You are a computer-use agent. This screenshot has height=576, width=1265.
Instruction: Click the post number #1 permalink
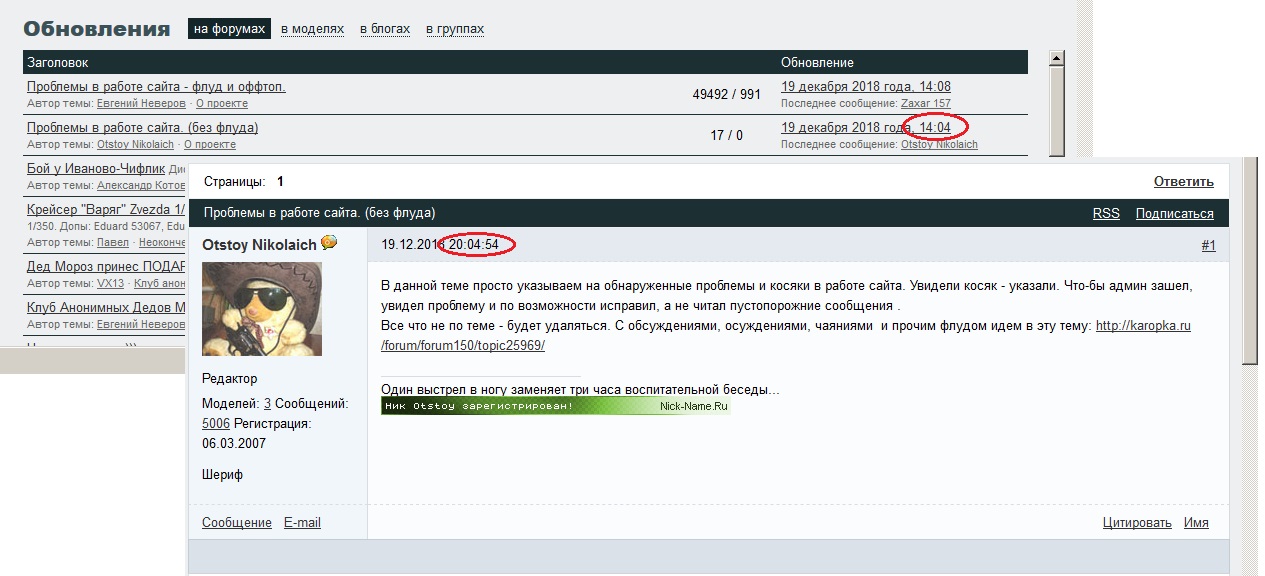1208,245
